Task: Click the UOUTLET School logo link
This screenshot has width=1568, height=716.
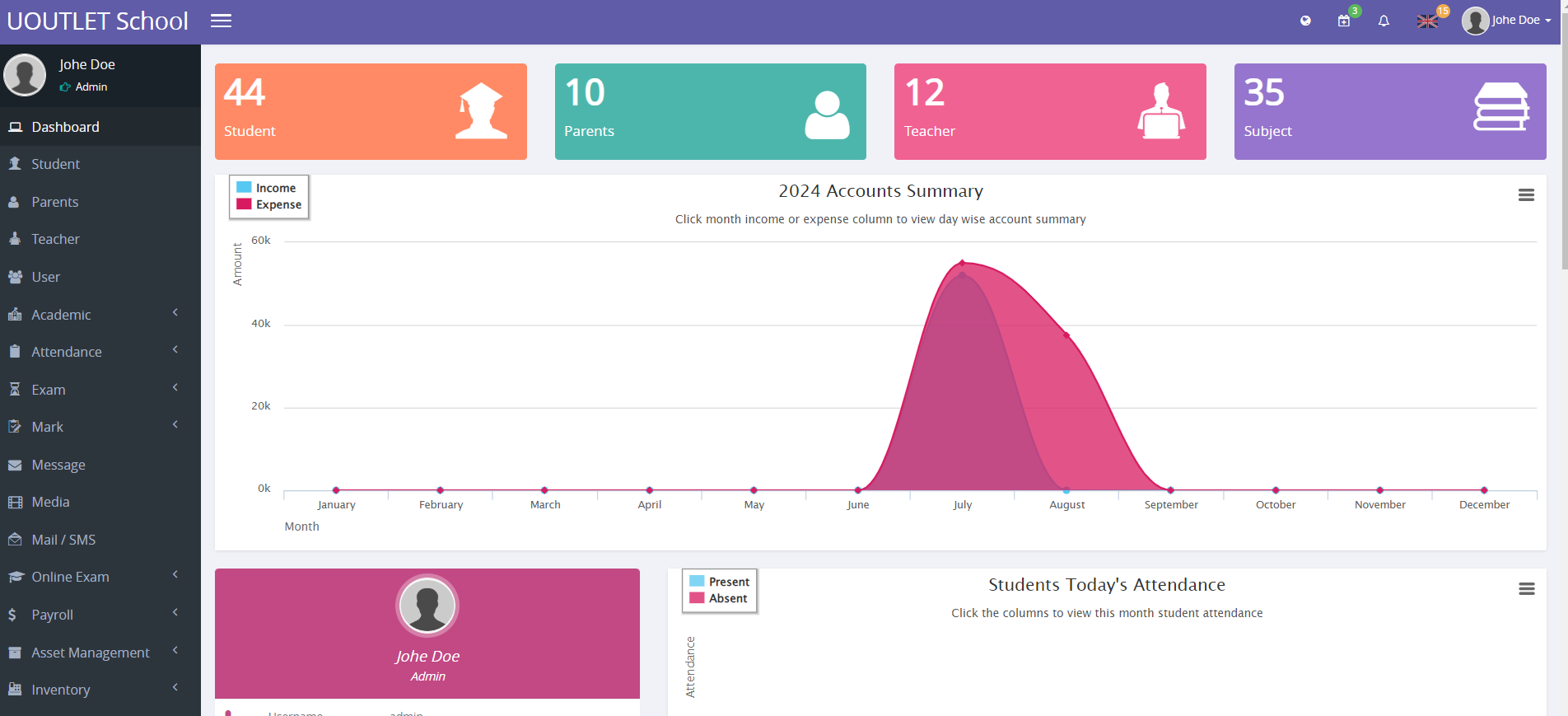Action: click(x=98, y=21)
